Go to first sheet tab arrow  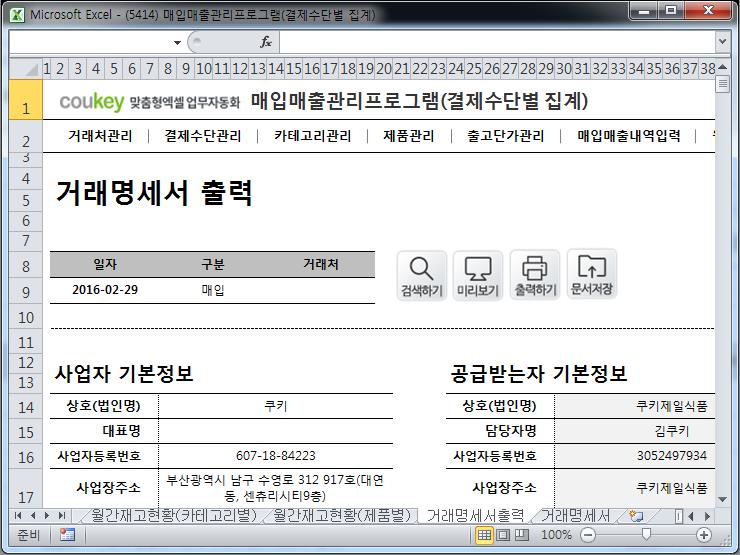(x=18, y=515)
